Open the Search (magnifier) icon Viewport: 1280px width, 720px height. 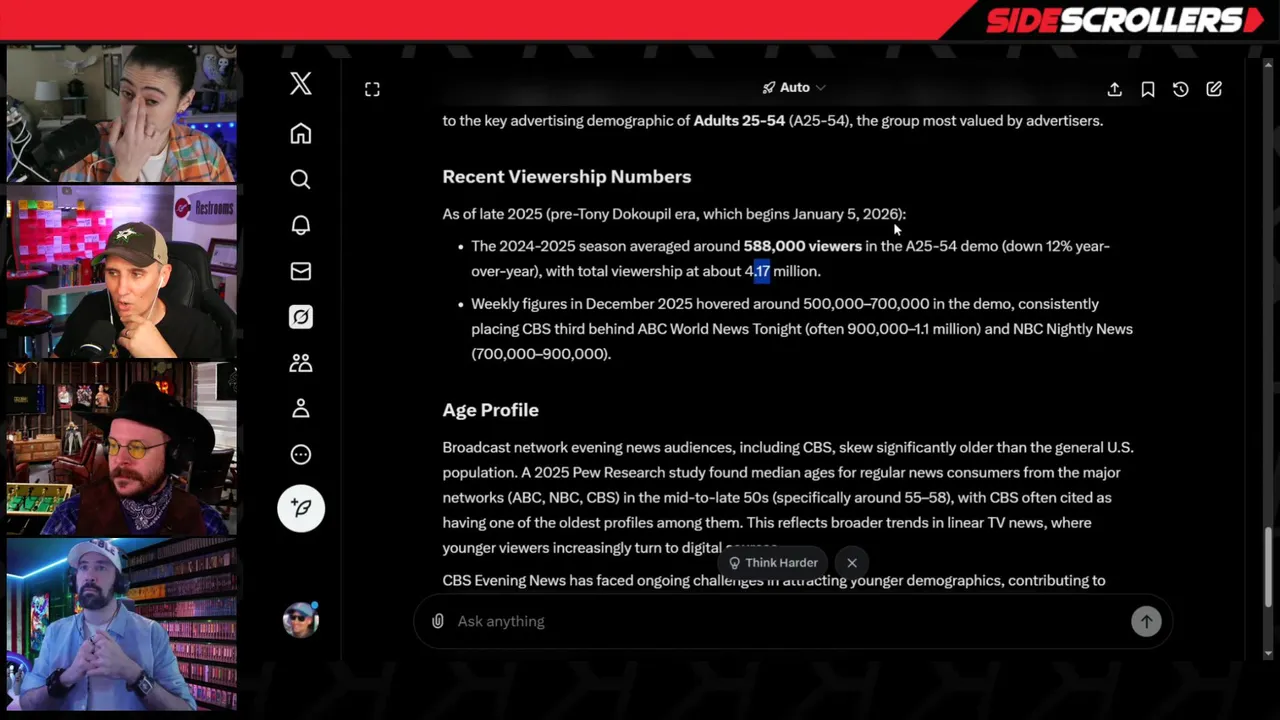(301, 179)
